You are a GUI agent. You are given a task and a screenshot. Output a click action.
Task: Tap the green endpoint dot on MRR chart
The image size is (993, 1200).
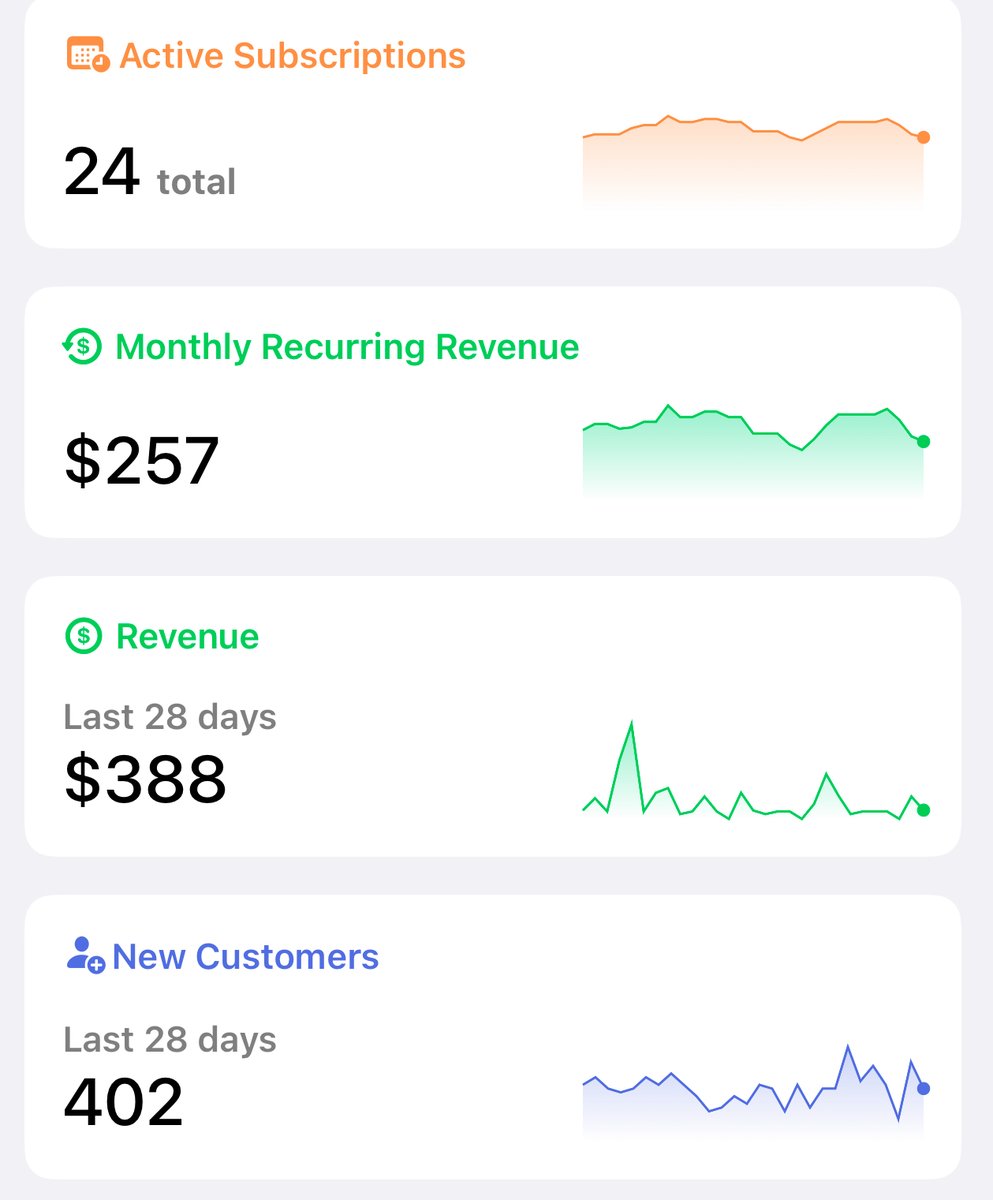pyautogui.click(x=923, y=441)
